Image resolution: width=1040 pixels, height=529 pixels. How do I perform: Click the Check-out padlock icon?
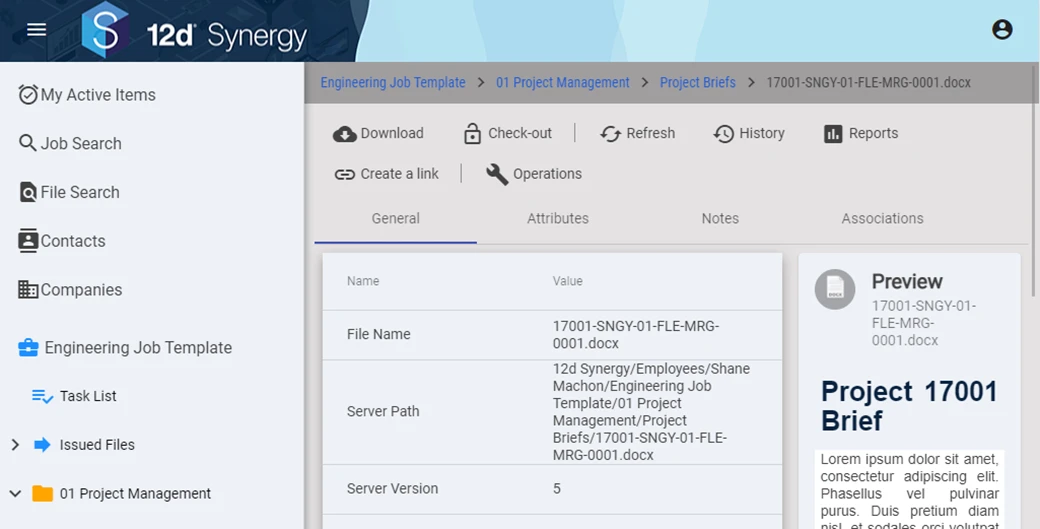click(472, 133)
